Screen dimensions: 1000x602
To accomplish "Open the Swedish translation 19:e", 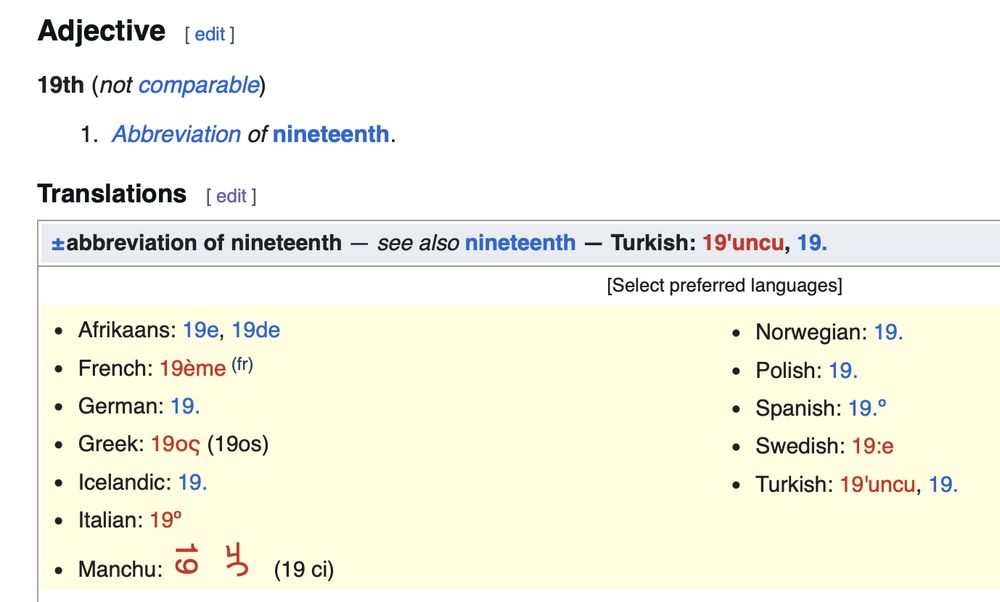I will pos(872,446).
